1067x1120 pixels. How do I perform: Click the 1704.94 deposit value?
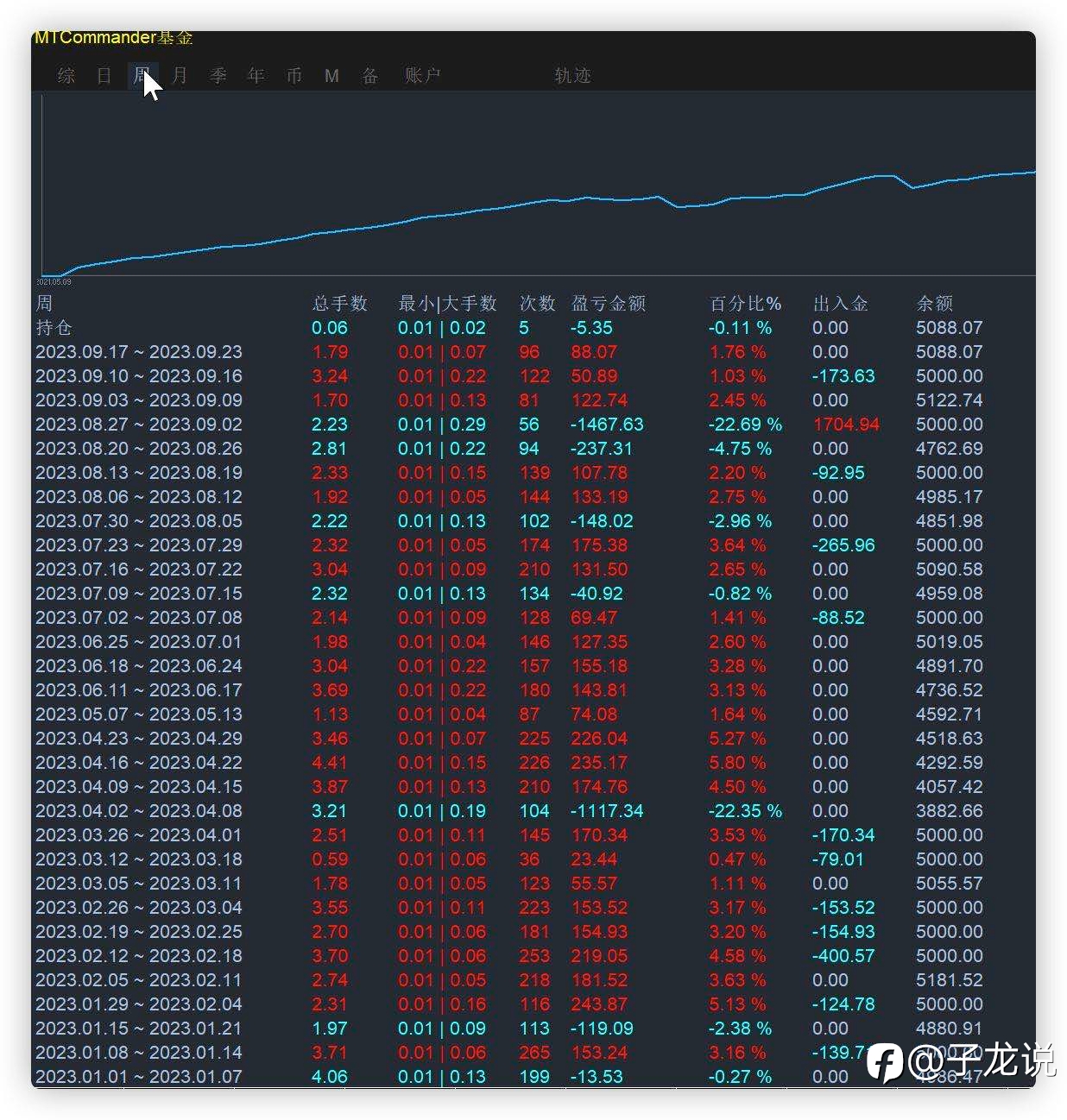846,425
